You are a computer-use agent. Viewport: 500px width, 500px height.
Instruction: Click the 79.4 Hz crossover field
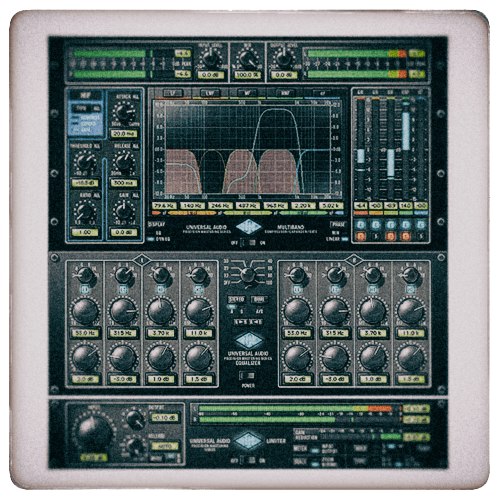point(164,206)
